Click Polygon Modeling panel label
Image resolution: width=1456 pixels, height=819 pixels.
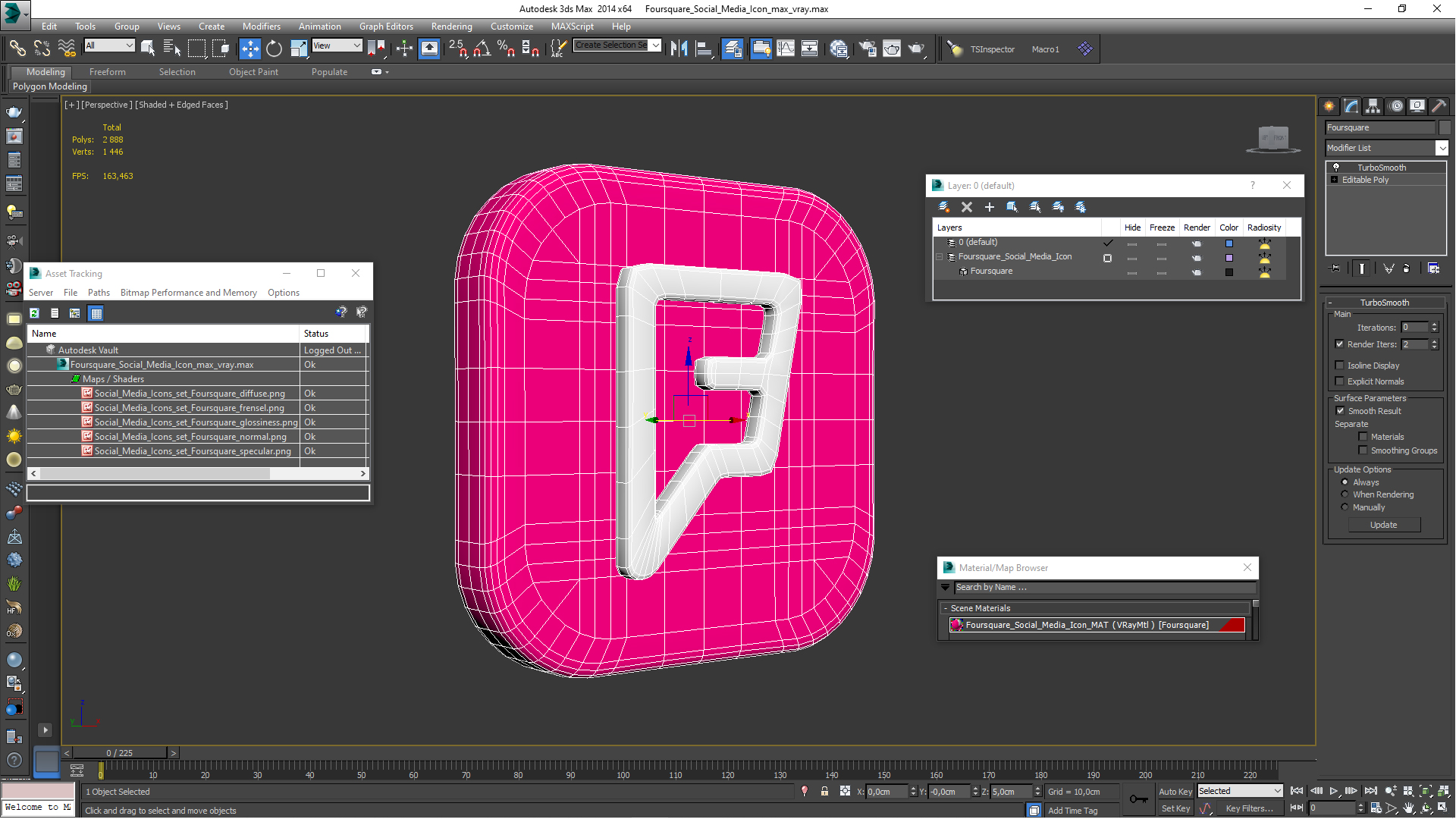[x=50, y=86]
